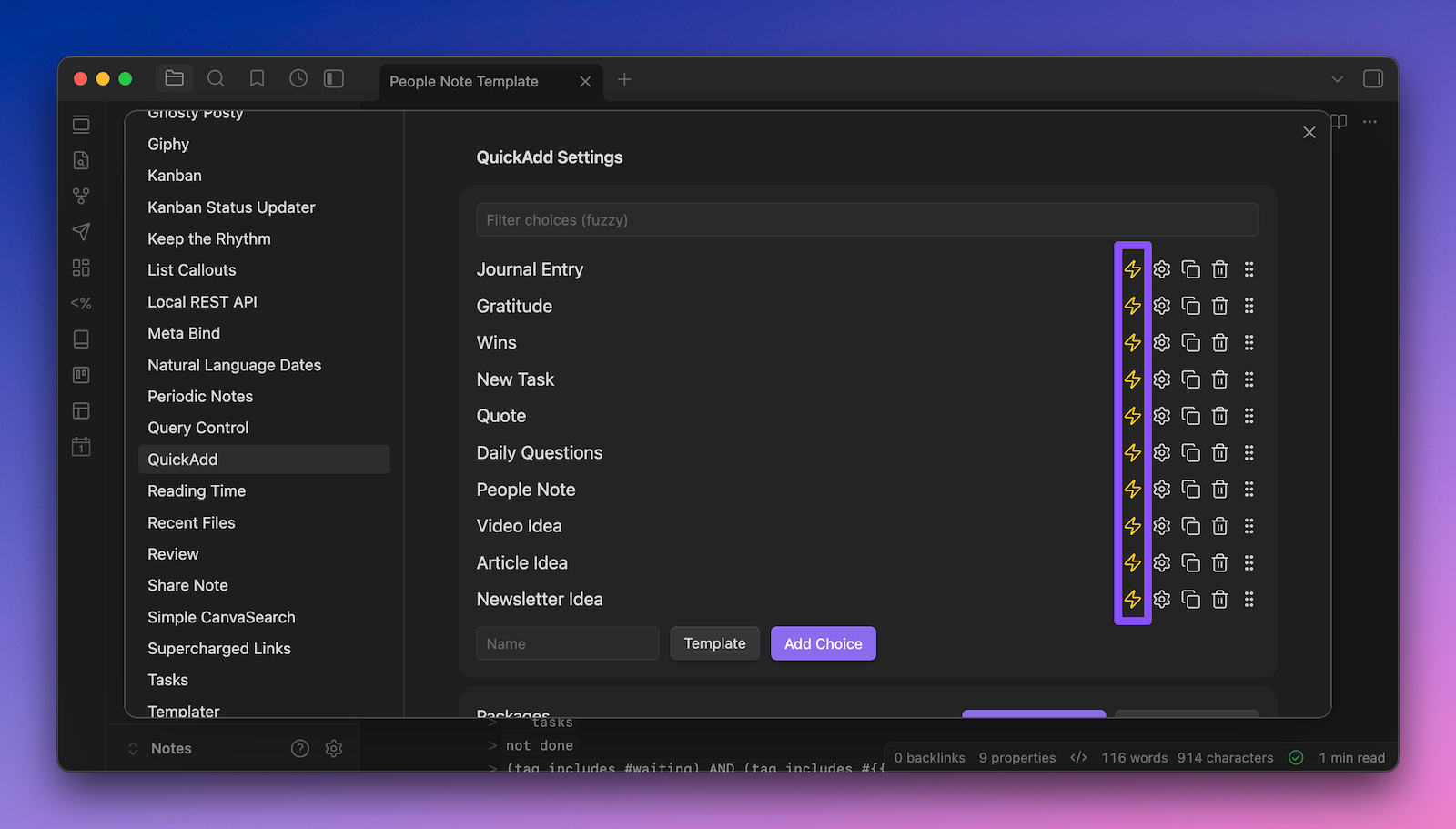Open Template choice type dropdown
The height and width of the screenshot is (829, 1456).
tap(714, 643)
